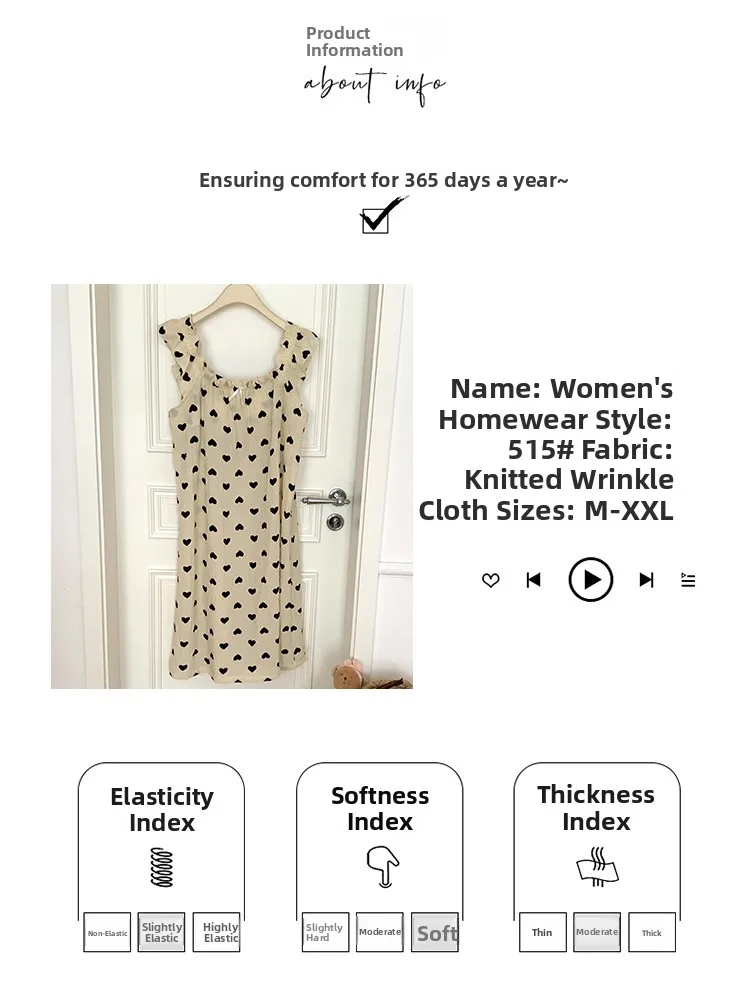Image resolution: width=750 pixels, height=988 pixels.
Task: Skip to previous track icon
Action: [533, 580]
